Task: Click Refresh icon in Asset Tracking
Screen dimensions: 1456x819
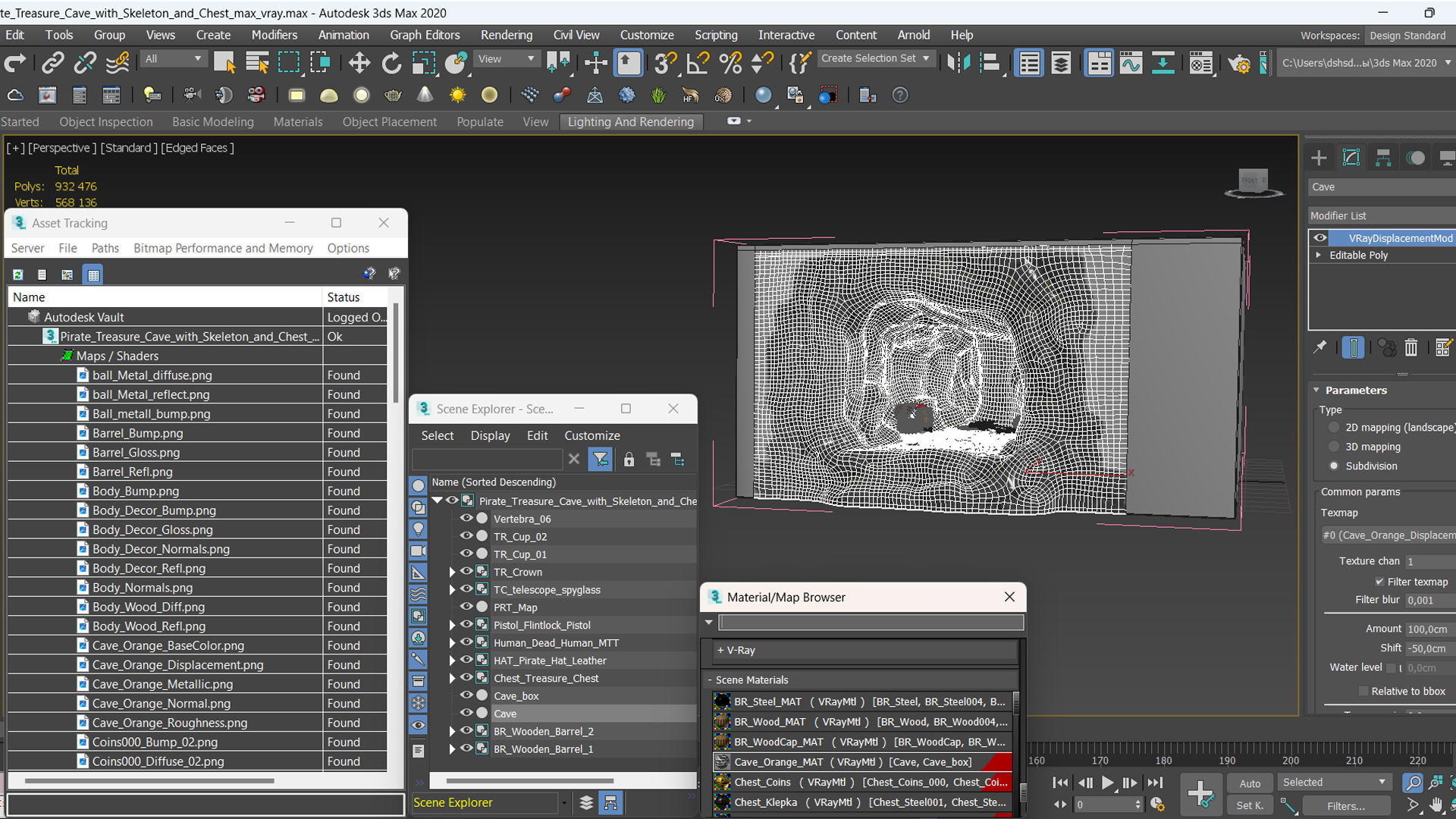Action: click(18, 275)
